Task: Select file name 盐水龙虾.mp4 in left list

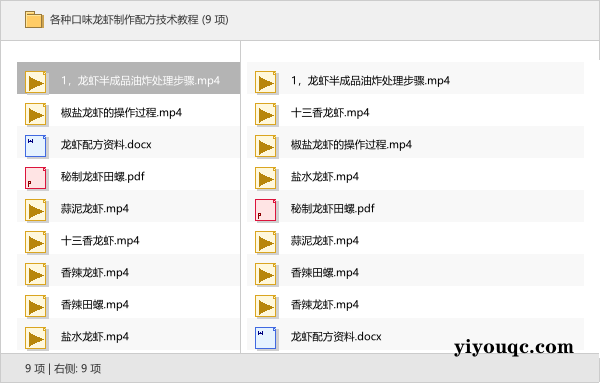Action: pyautogui.click(x=95, y=337)
